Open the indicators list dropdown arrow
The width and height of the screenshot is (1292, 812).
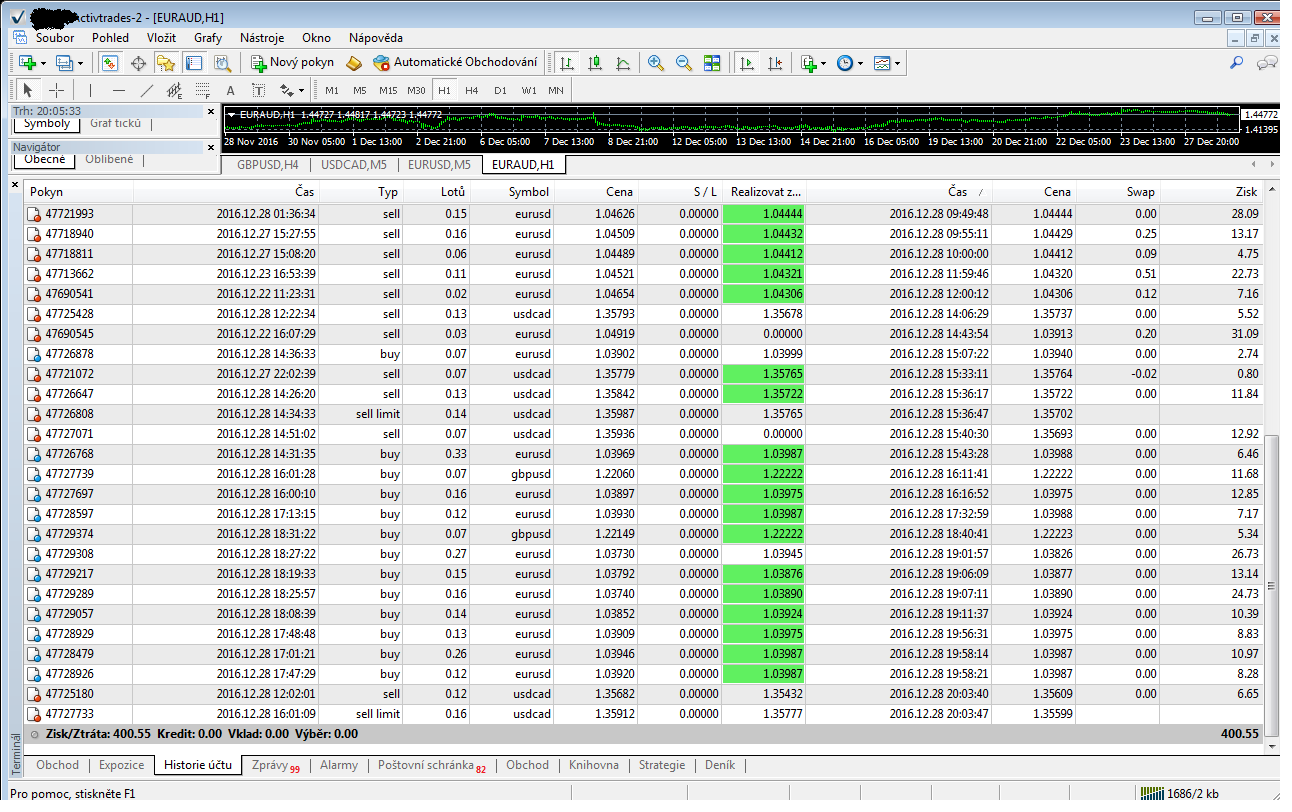(823, 63)
